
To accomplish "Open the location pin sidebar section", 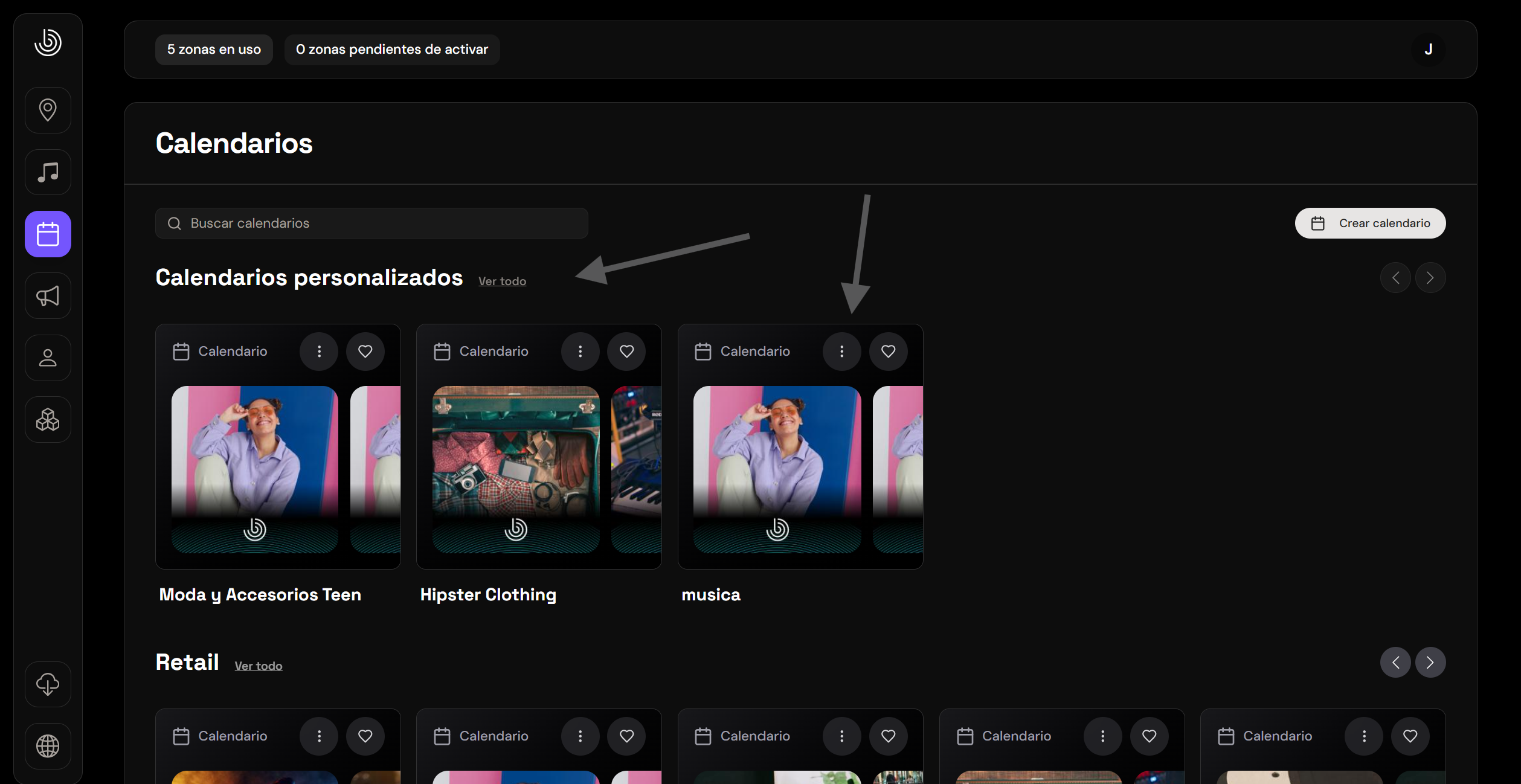I will (x=48, y=110).
